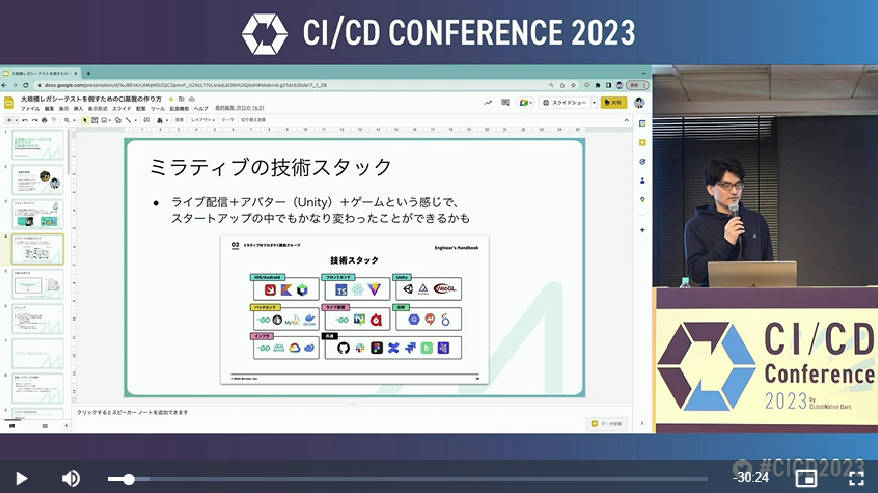Click the zoom magnifier tool
878x493 pixels.
pyautogui.click(x=67, y=120)
